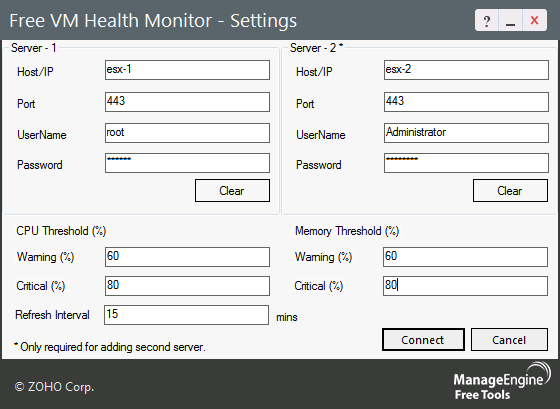Viewport: 560px width, 409px height.
Task: Click the Server 1 Port field
Action: (187, 102)
